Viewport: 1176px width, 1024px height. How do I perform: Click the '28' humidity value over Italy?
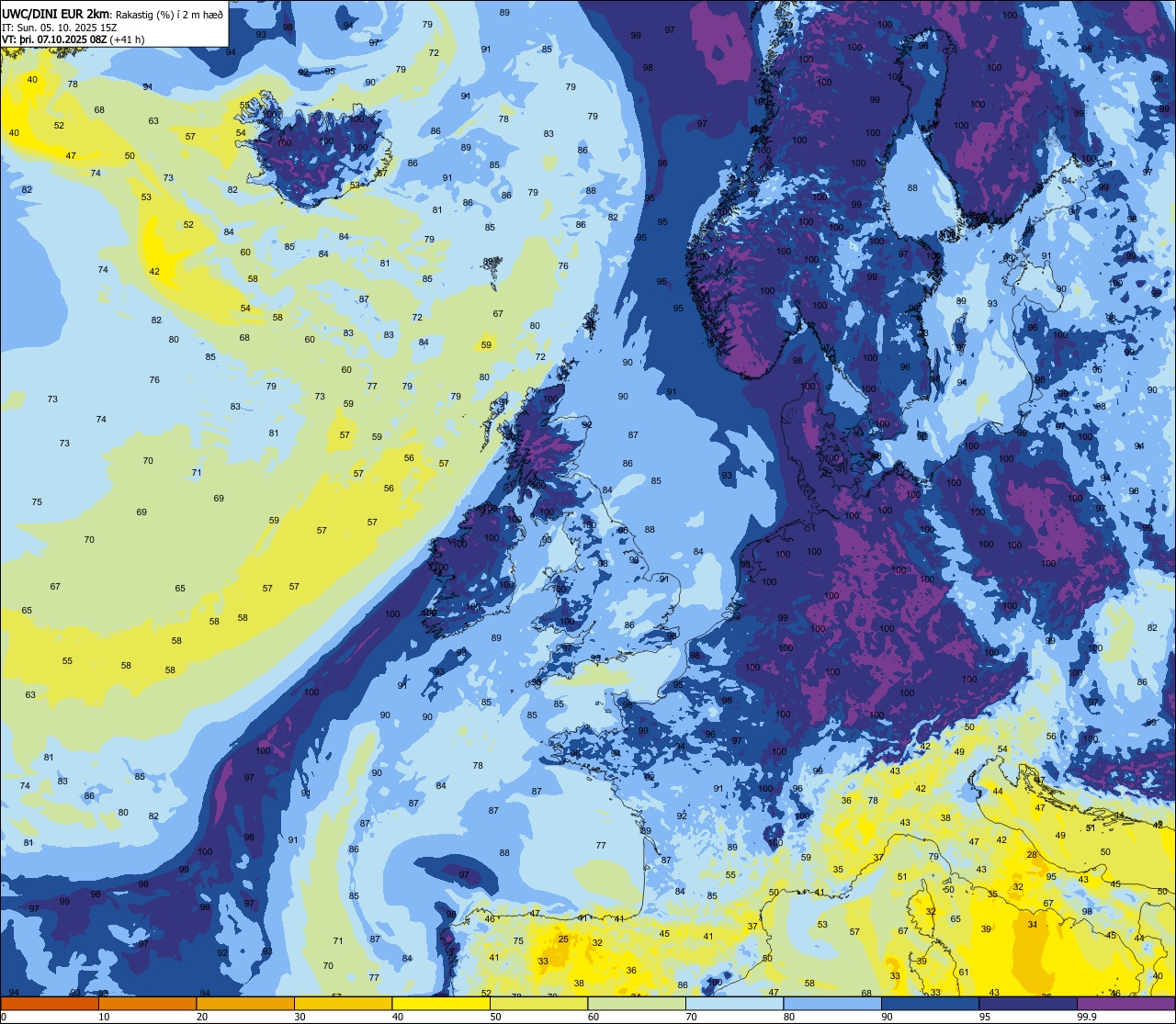[1032, 855]
